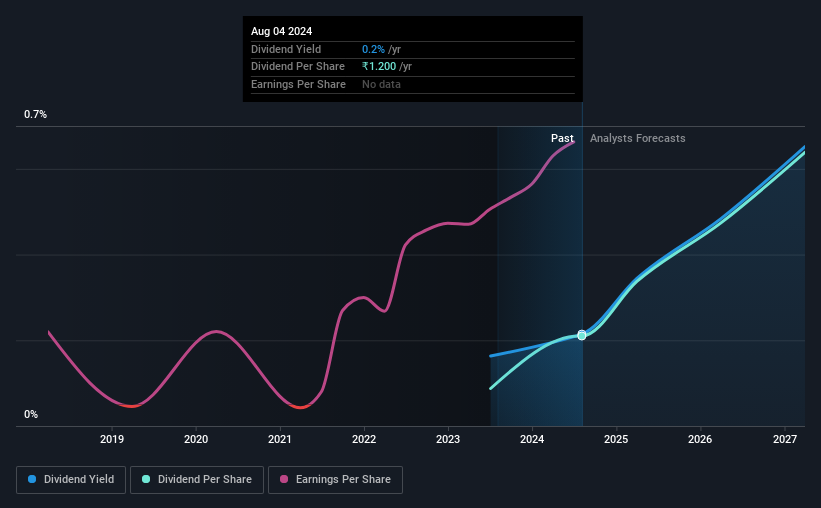Toggle the Dividend Yield legend button
The image size is (821, 508).
71,480
